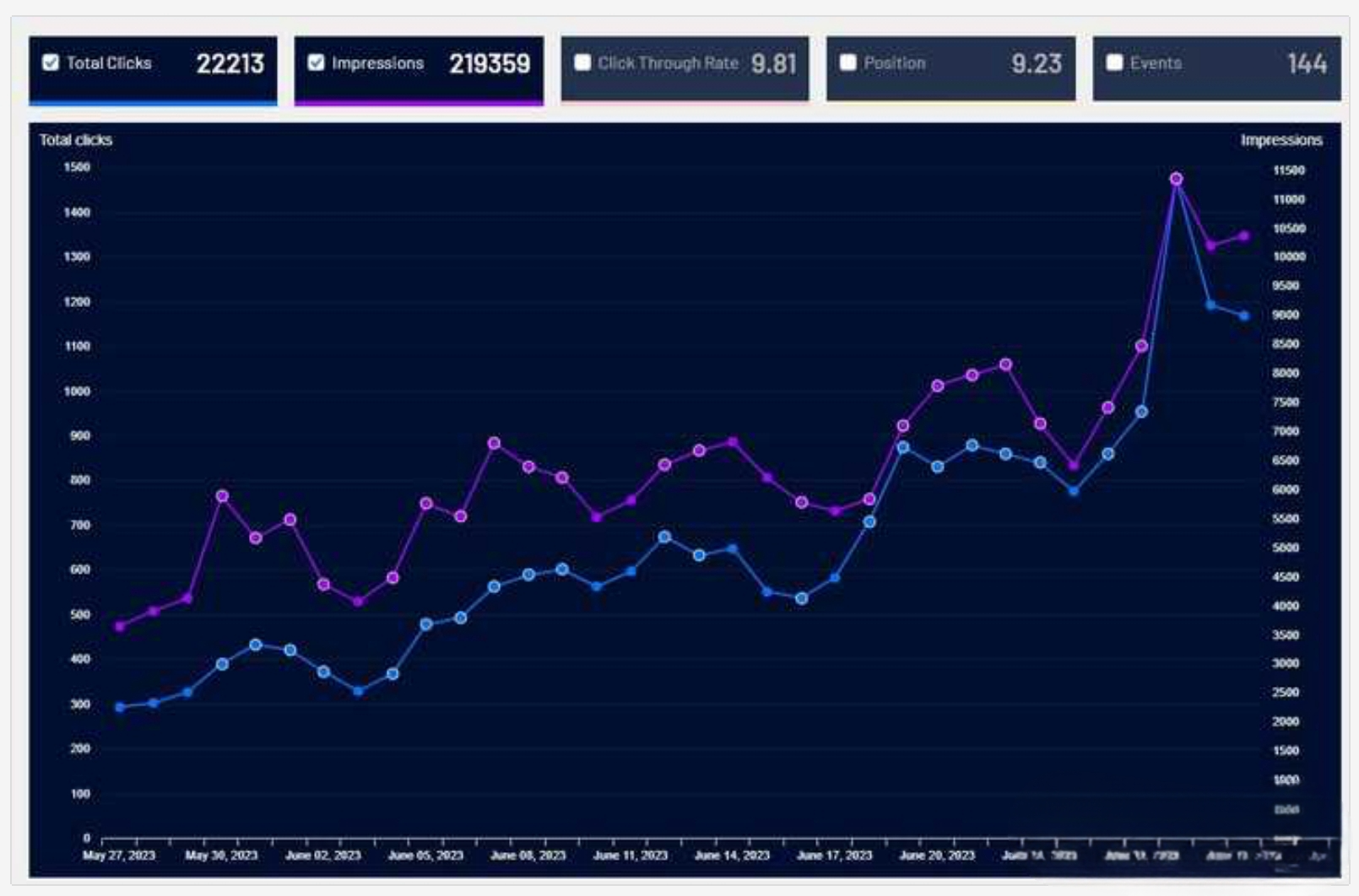Click the June 02, 2023 date label

323,856
